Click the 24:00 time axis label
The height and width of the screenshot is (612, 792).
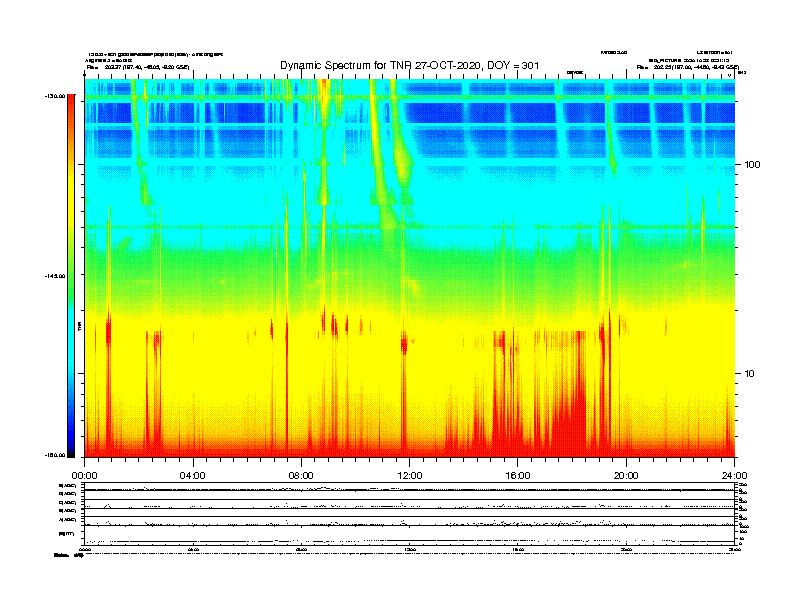pos(734,476)
